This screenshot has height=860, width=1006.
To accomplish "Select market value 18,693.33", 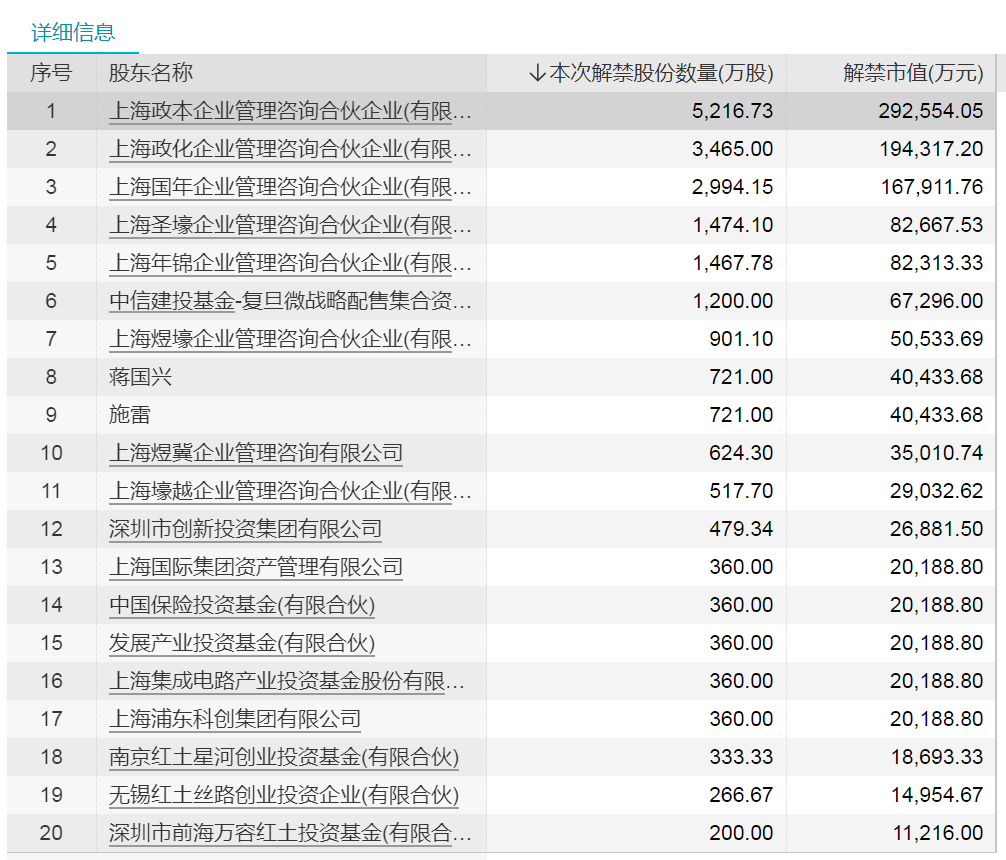I will click(937, 757).
